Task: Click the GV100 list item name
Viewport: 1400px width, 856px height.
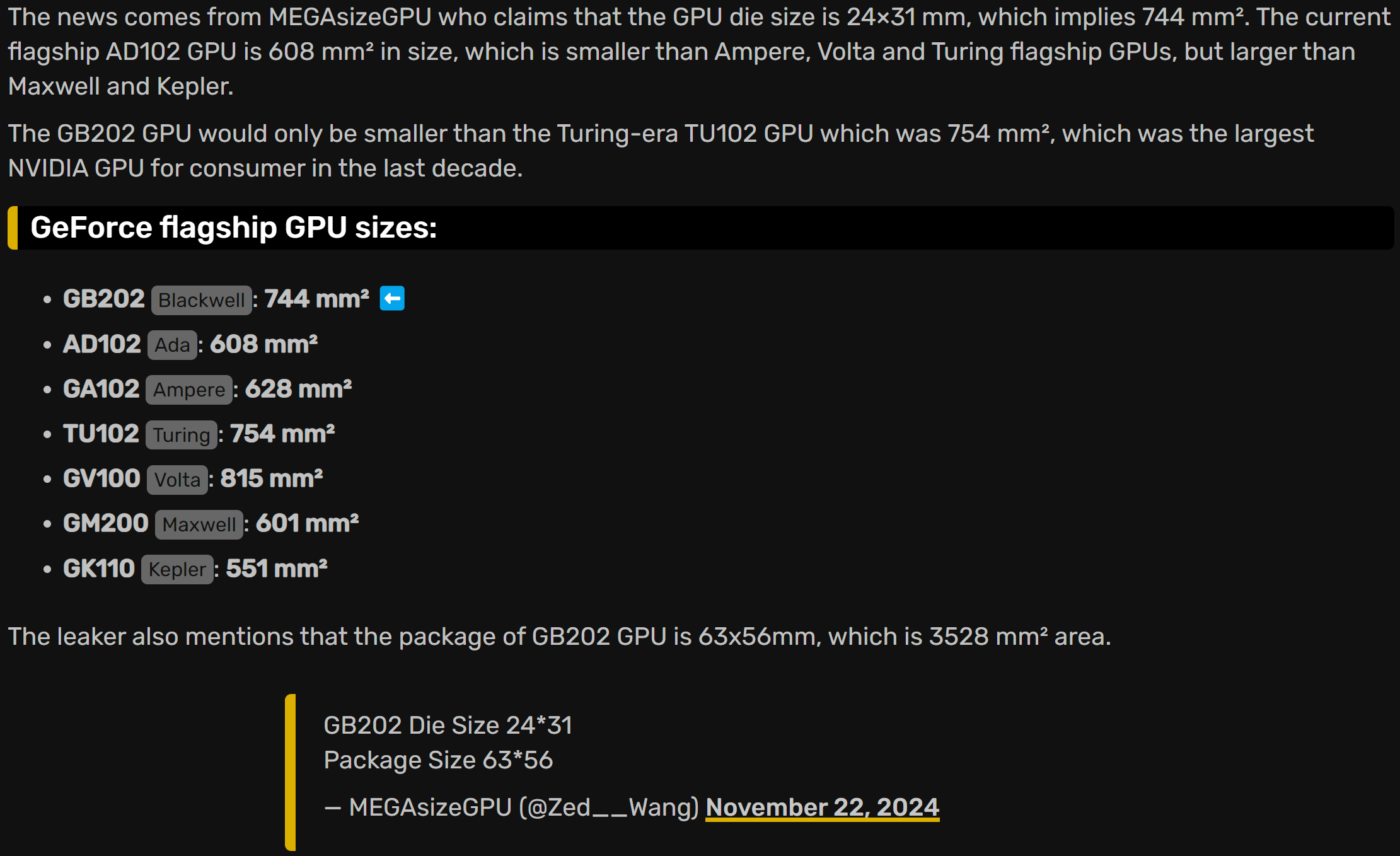Action: pos(101,478)
